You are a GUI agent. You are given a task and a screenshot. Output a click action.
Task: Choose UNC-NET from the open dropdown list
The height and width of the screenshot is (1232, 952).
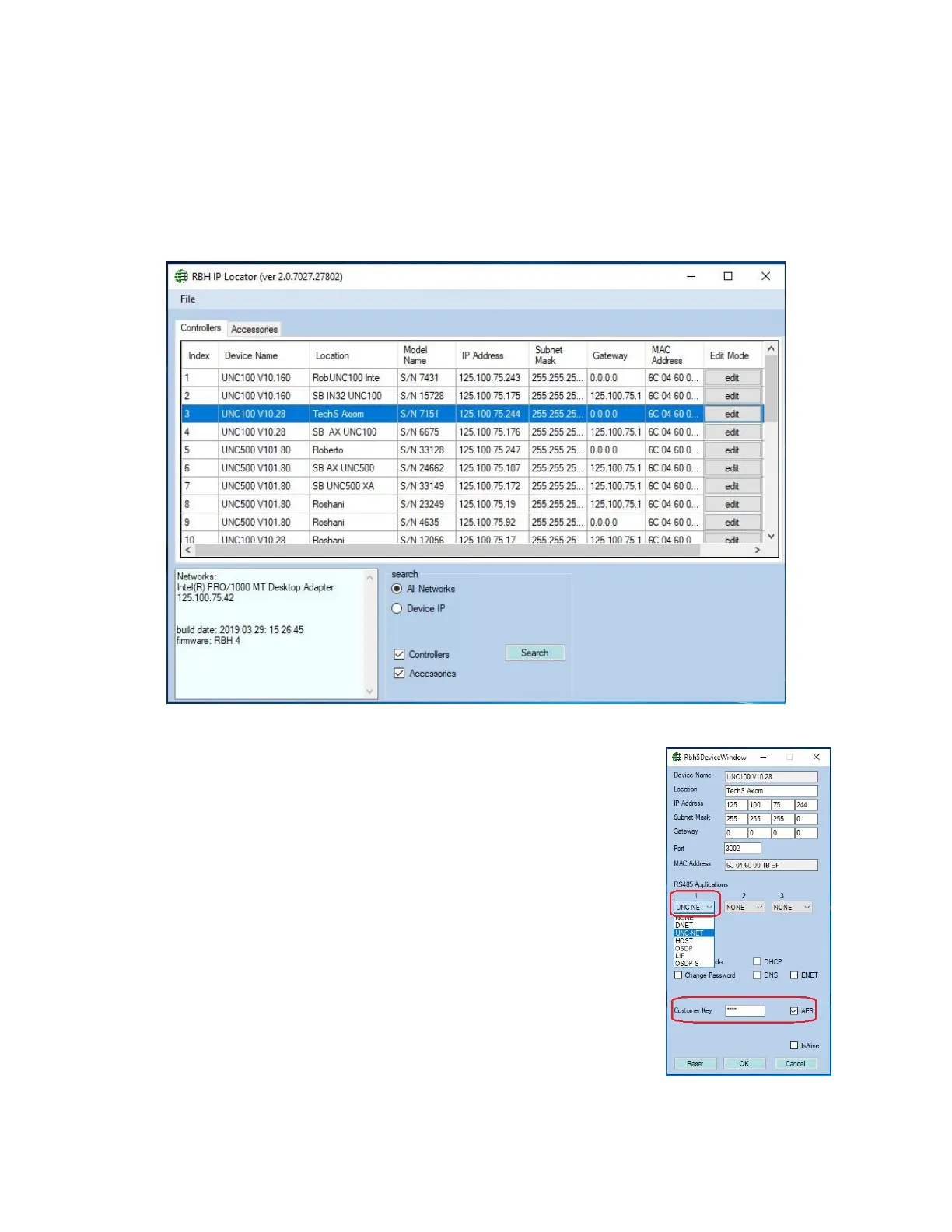coord(693,933)
